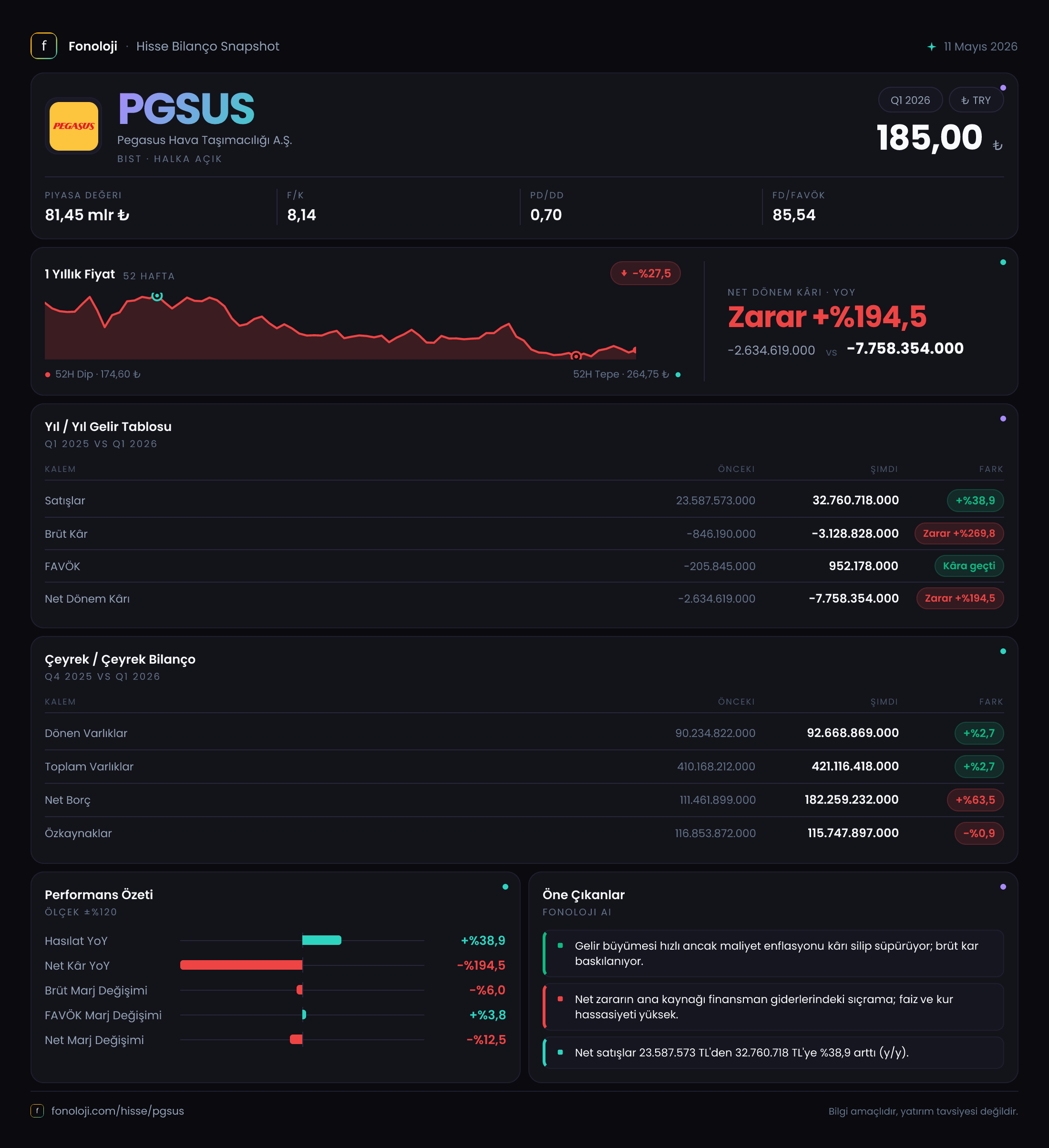Click the Toplam Varlıklar previous value 410.168.212.000
1049x1148 pixels.
pos(716,767)
